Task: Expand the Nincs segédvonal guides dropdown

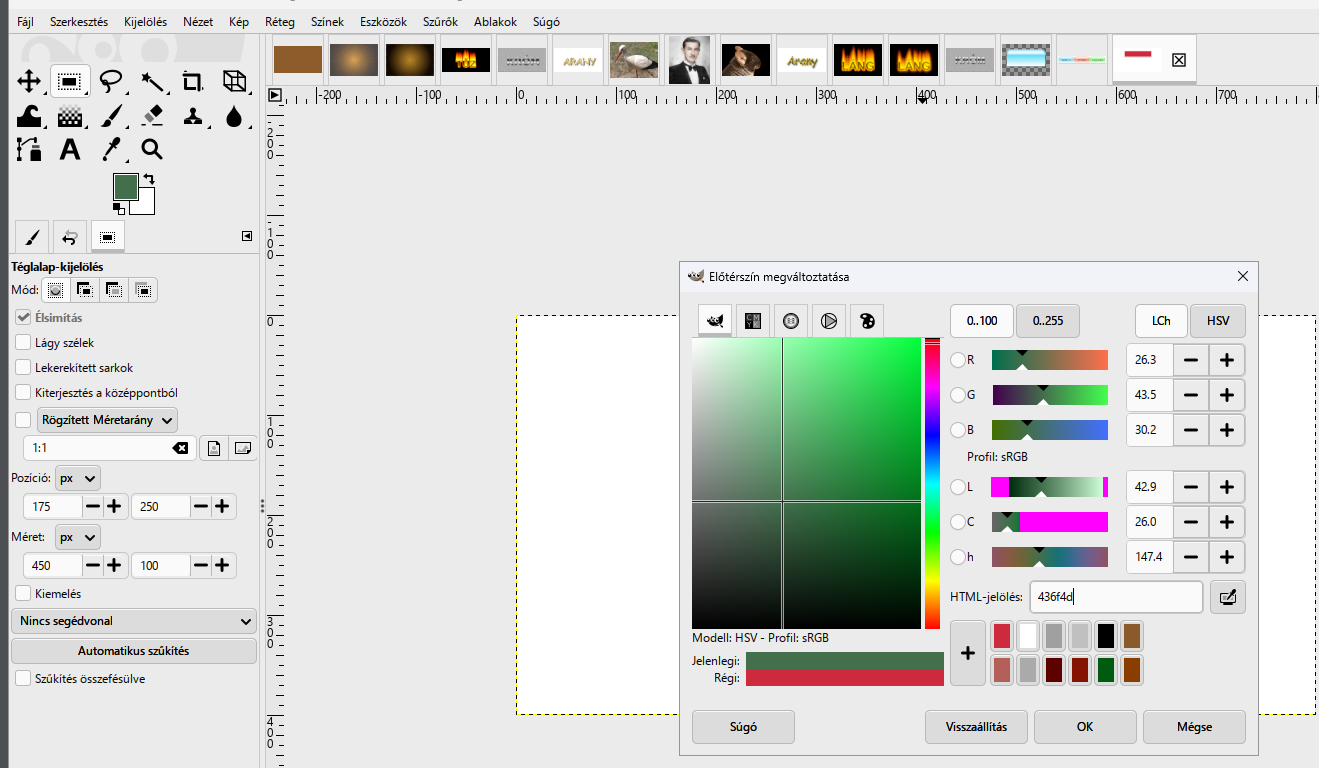Action: (x=134, y=621)
